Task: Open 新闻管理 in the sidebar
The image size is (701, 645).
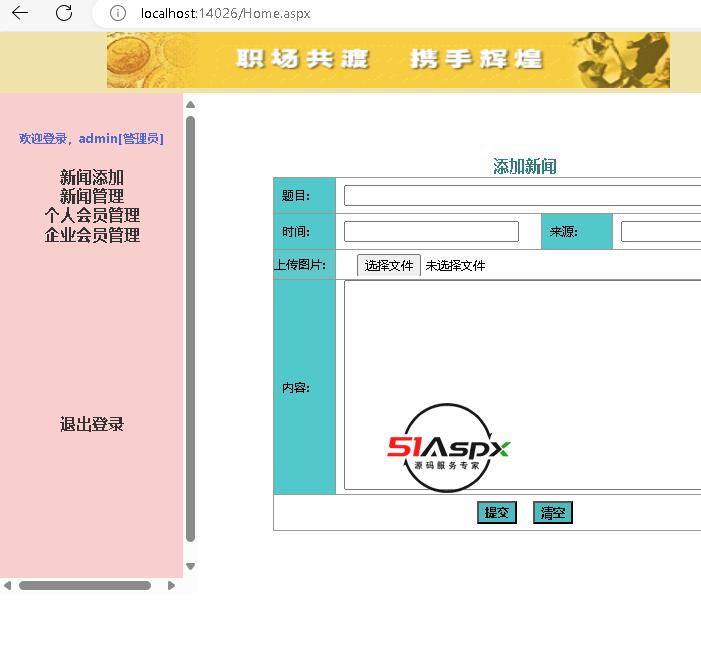Action: coord(92,196)
